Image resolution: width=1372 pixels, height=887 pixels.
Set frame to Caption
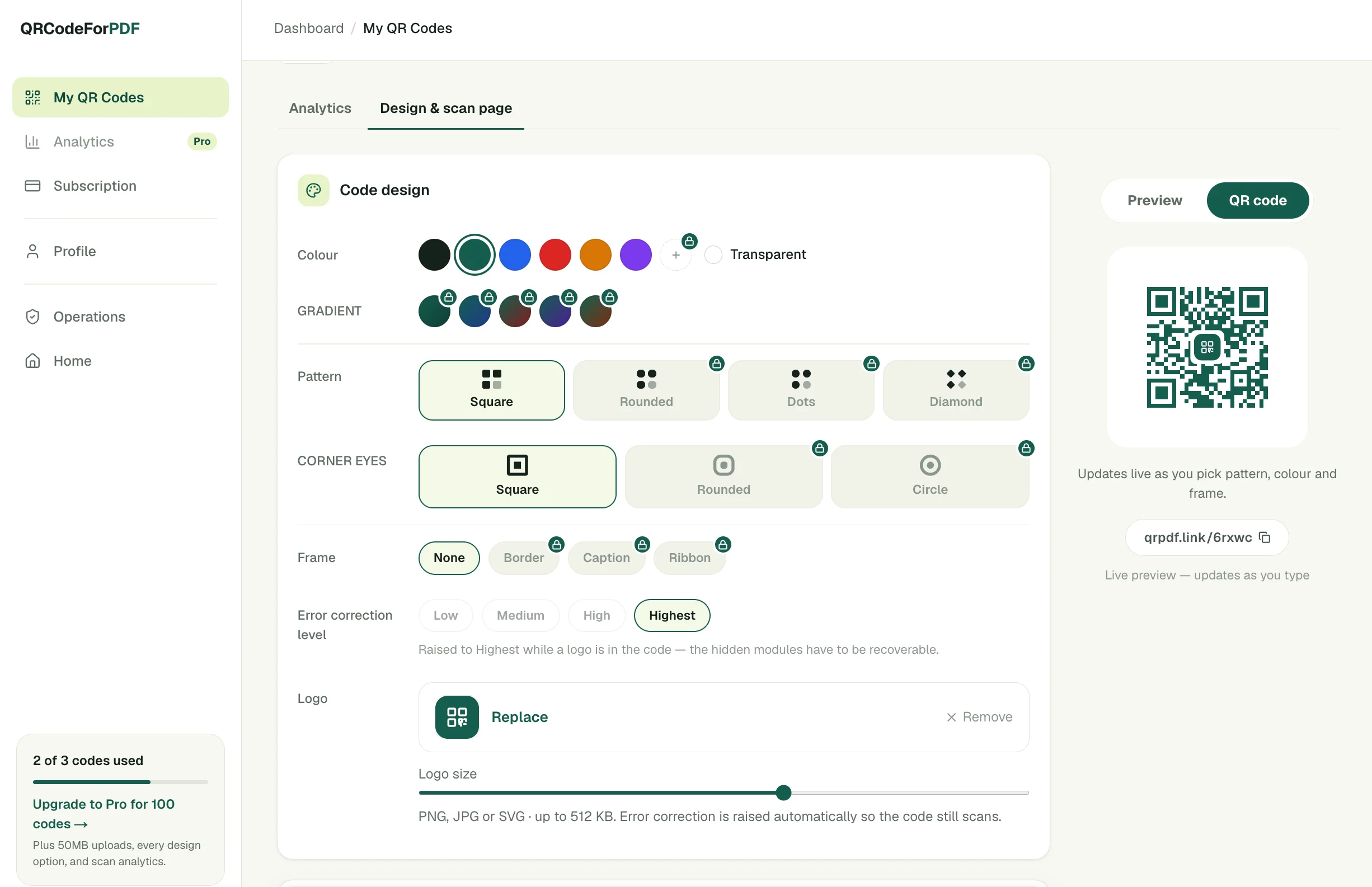(x=606, y=558)
